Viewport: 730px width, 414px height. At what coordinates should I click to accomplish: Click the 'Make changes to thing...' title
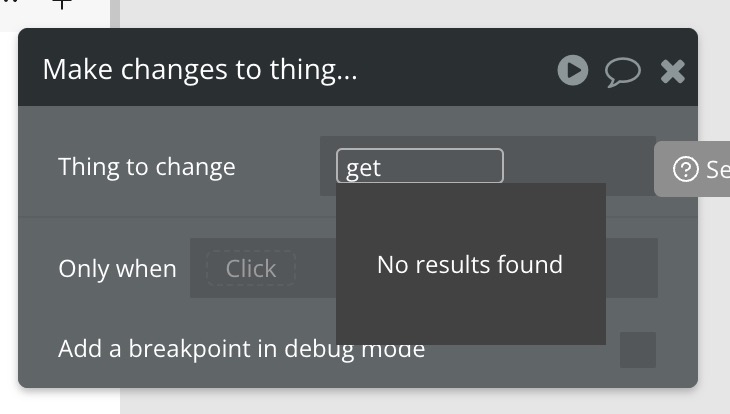click(x=200, y=70)
